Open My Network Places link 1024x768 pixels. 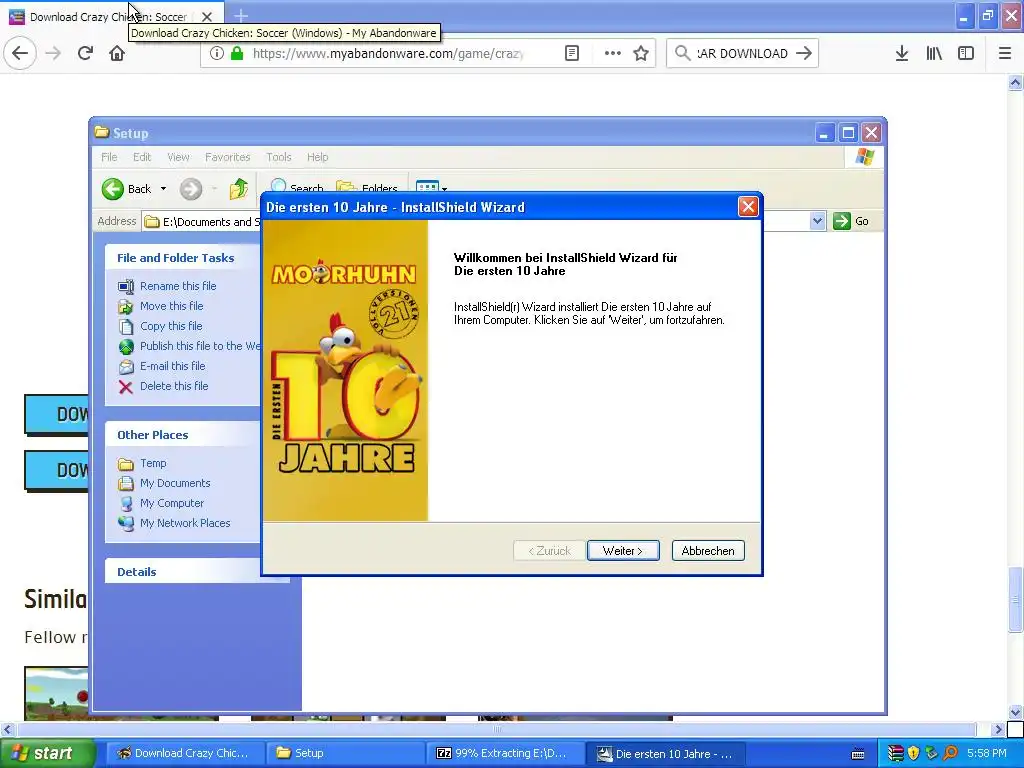pos(185,523)
